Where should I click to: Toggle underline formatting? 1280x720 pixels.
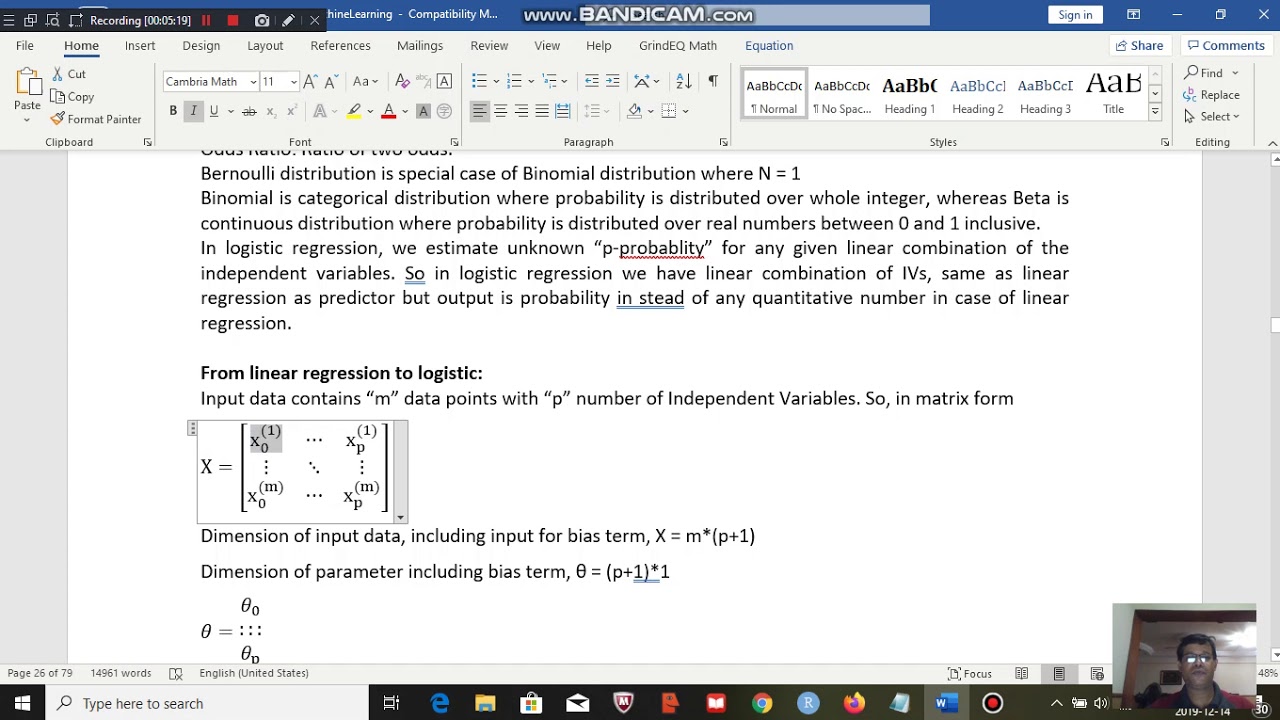pos(213,111)
